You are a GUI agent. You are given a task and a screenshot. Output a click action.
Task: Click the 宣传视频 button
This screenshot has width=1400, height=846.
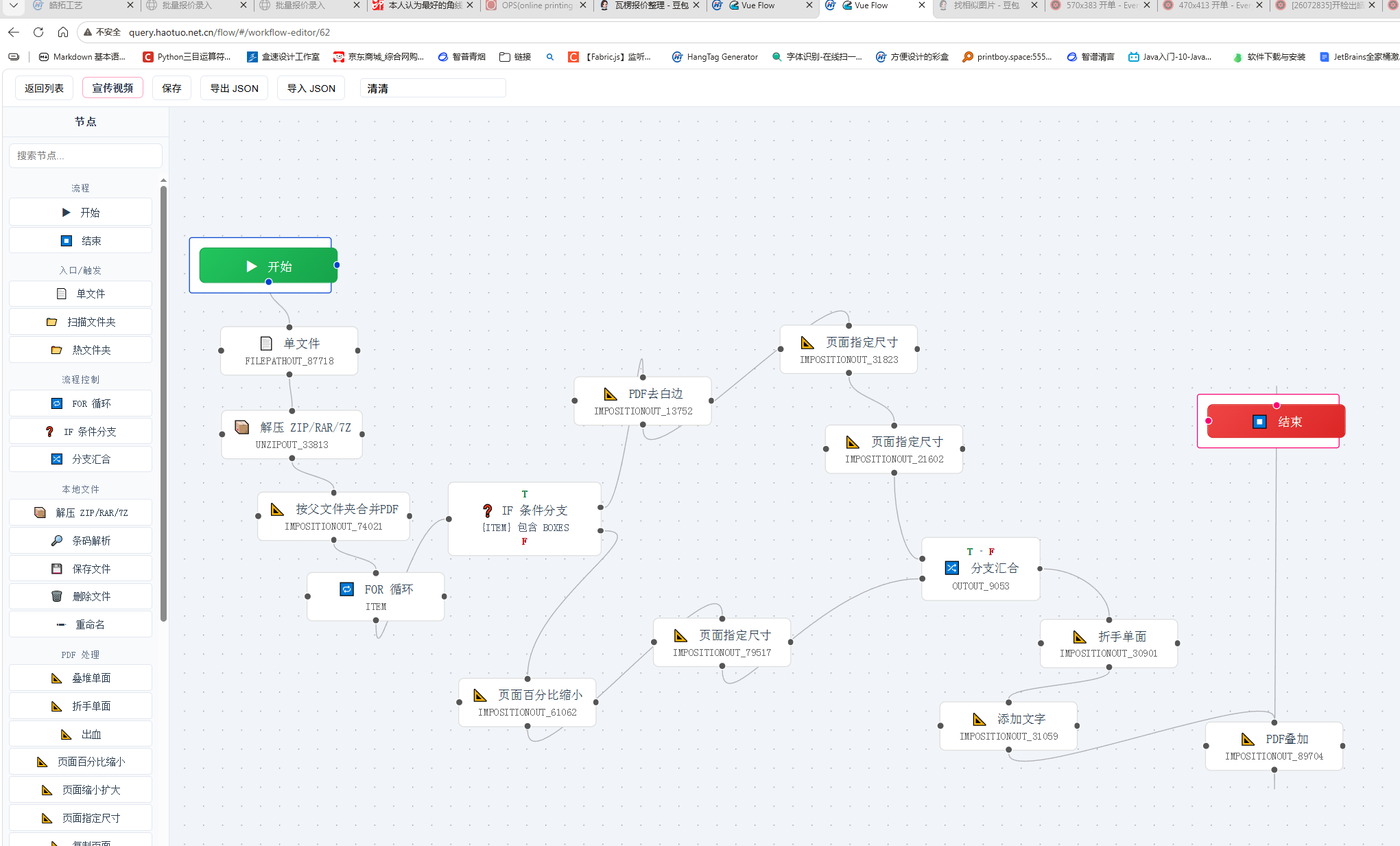click(112, 88)
